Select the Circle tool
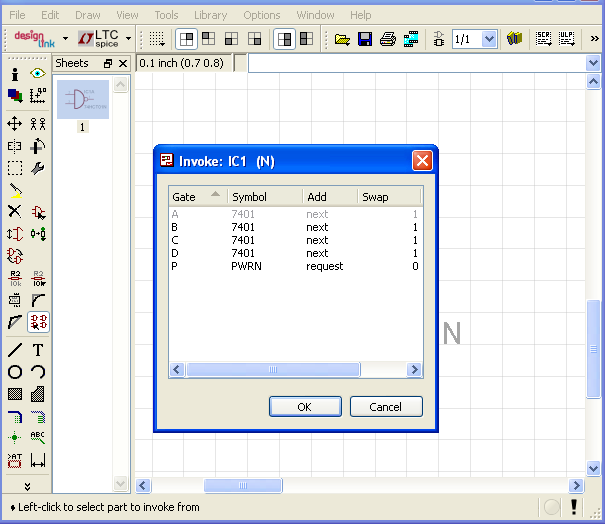The width and height of the screenshot is (605, 524). click(x=15, y=372)
